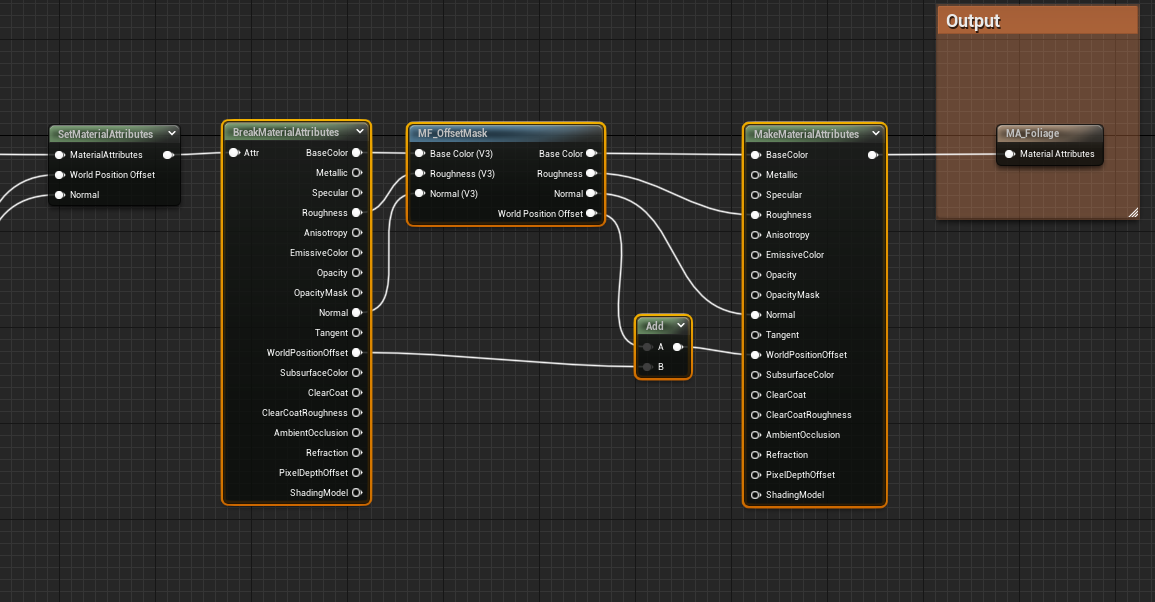This screenshot has width=1155, height=602.
Task: Select the MA_Foliage output node title
Action: click(1032, 133)
